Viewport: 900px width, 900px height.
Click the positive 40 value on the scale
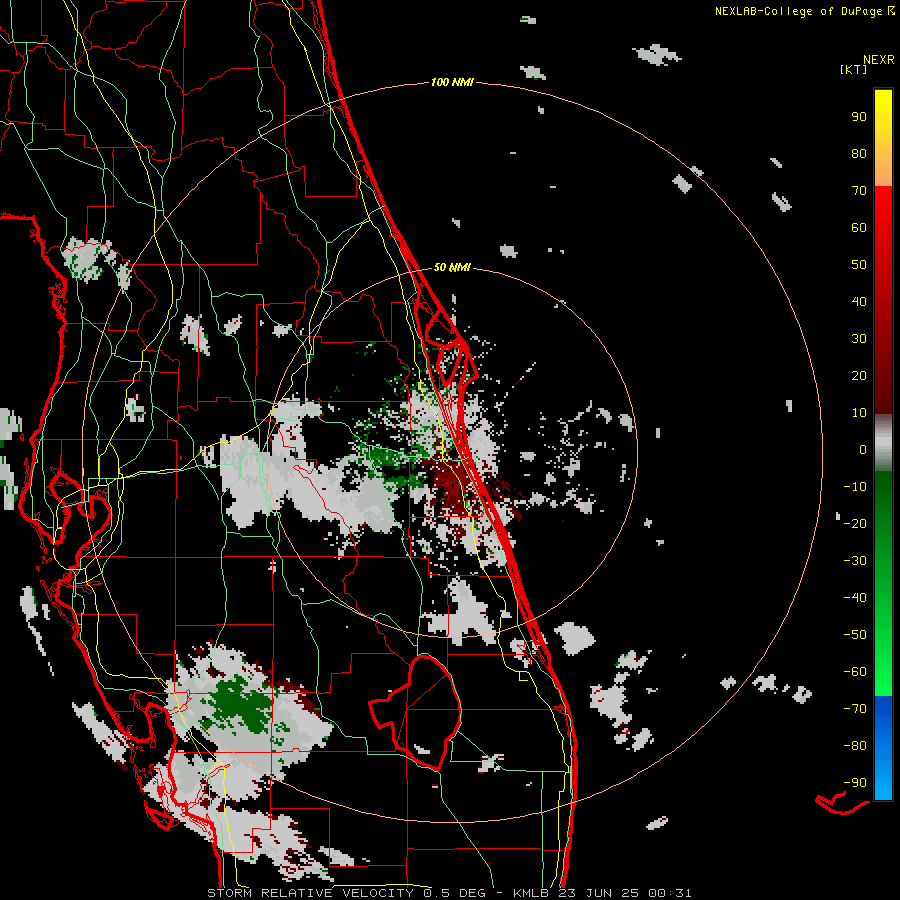click(x=859, y=301)
